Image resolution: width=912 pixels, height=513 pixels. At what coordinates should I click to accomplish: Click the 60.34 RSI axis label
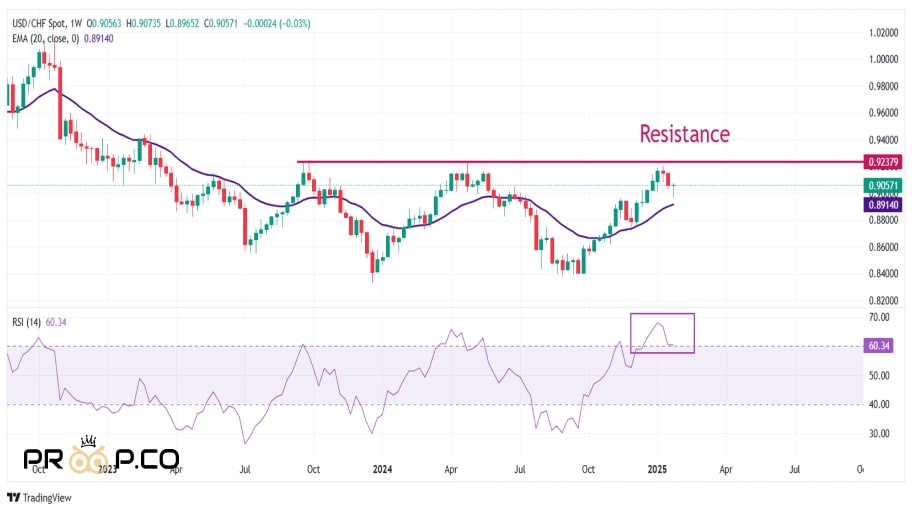pos(879,345)
